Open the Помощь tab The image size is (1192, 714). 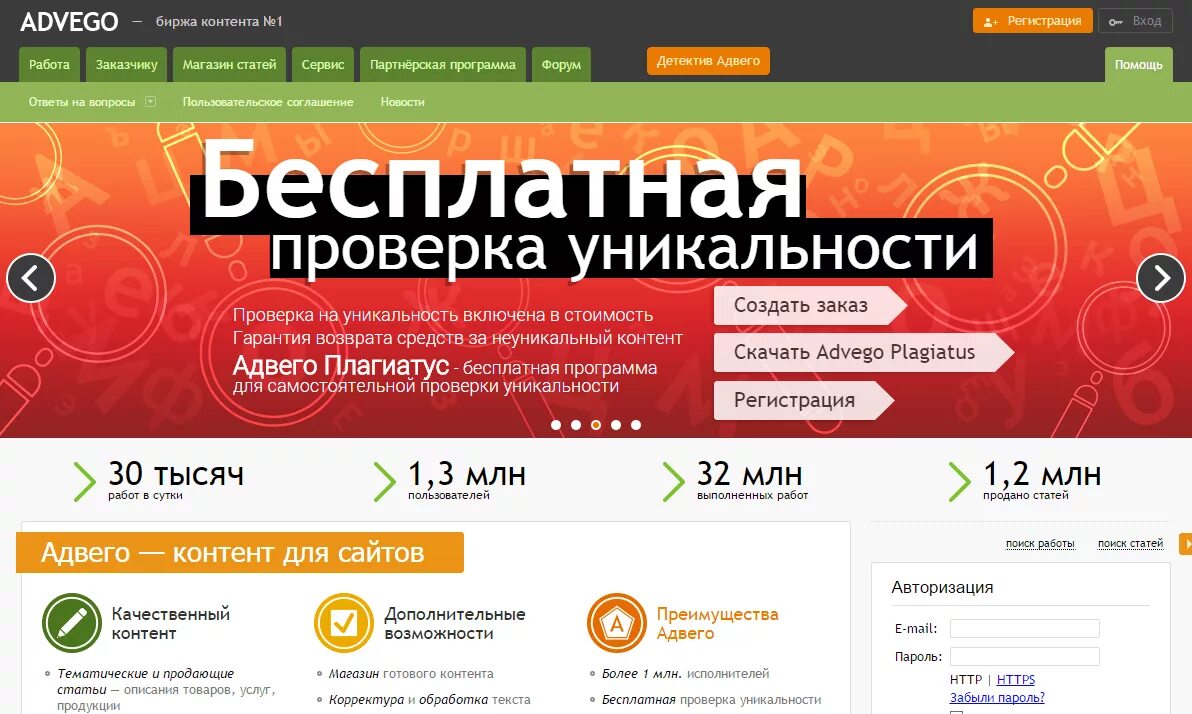[1138, 65]
